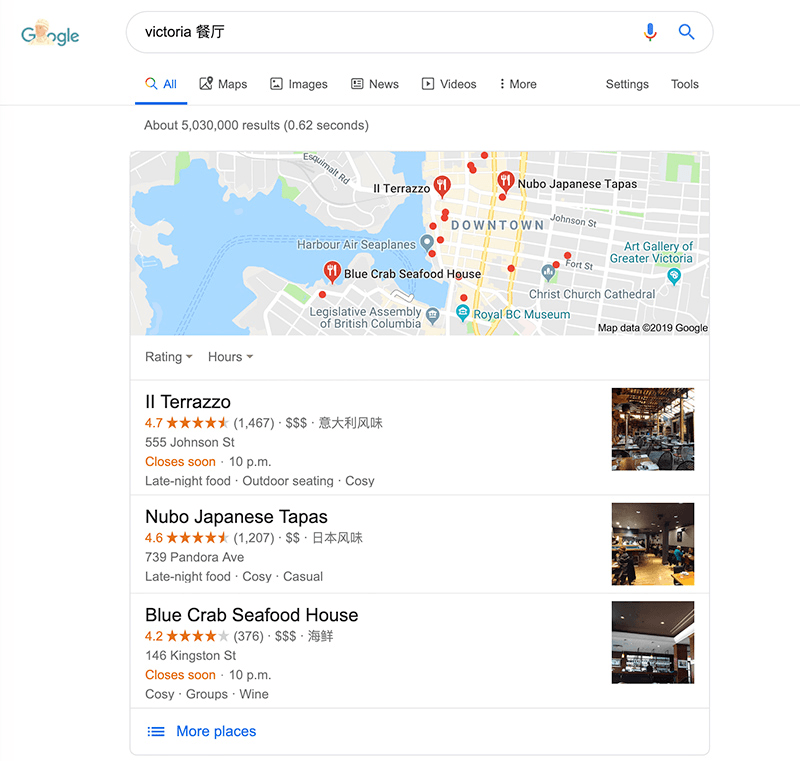Click the blue search magnifier icon

(686, 32)
